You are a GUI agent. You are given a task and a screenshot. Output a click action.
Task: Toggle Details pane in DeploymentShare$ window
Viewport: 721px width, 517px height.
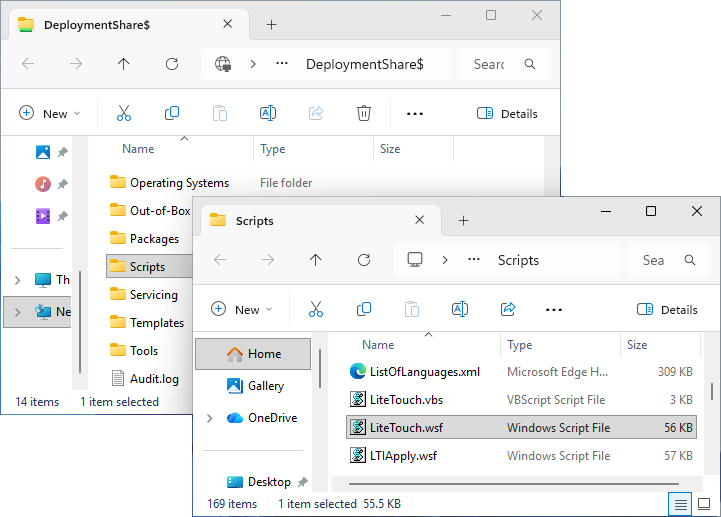(507, 114)
